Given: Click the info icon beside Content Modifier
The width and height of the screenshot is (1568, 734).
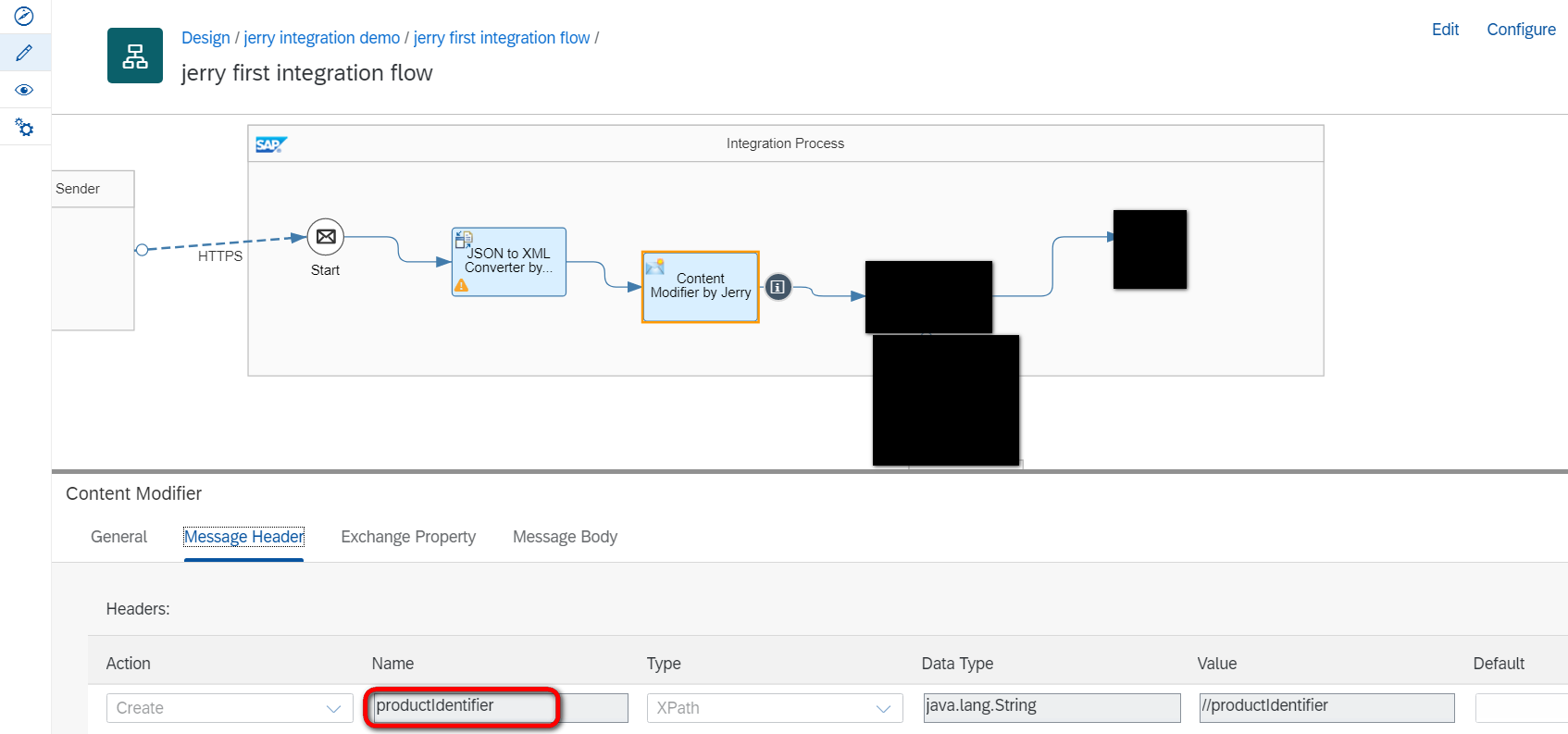Looking at the screenshot, I should pos(778,287).
